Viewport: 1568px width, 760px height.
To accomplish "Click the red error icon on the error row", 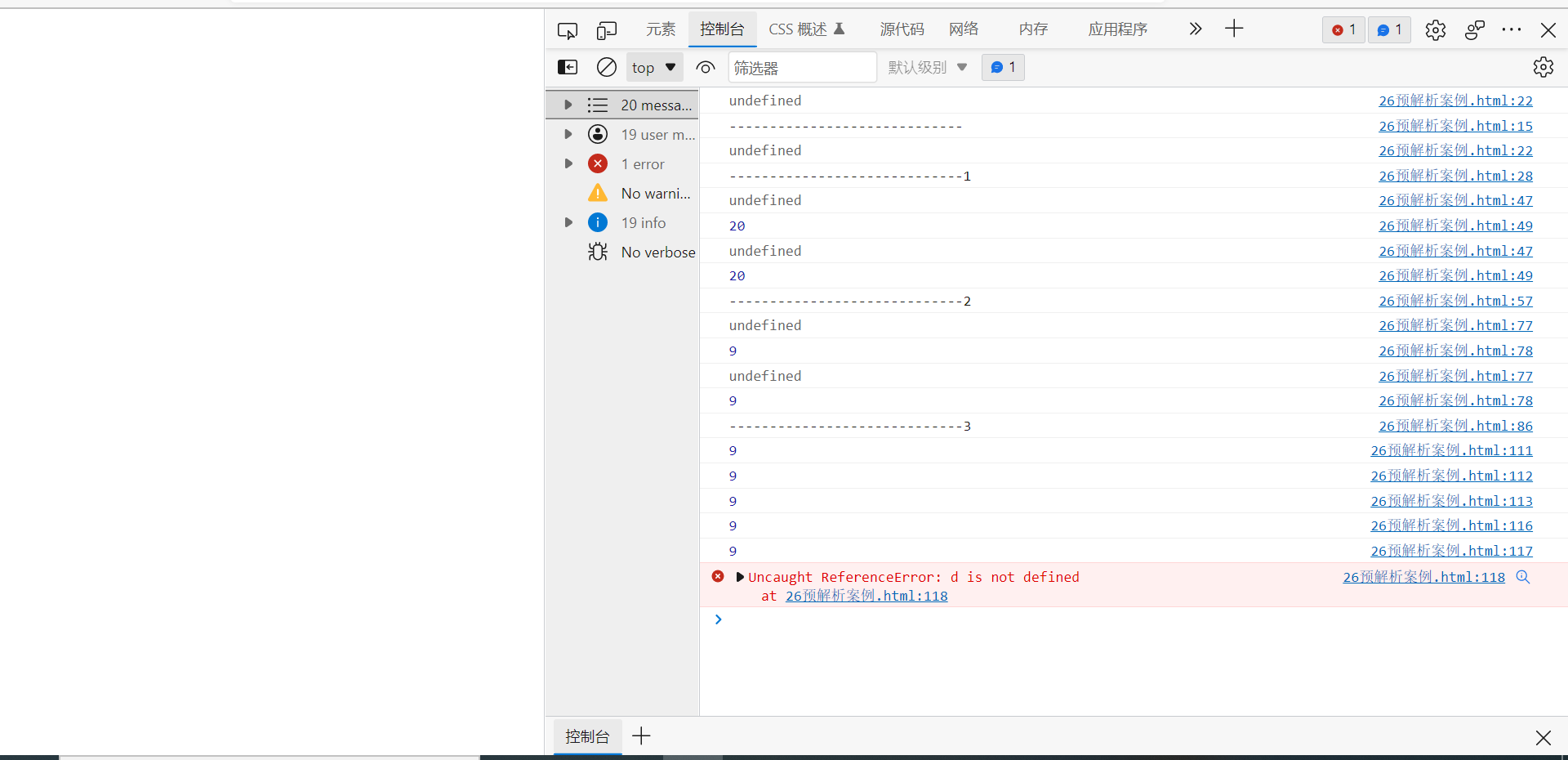I will (x=718, y=576).
